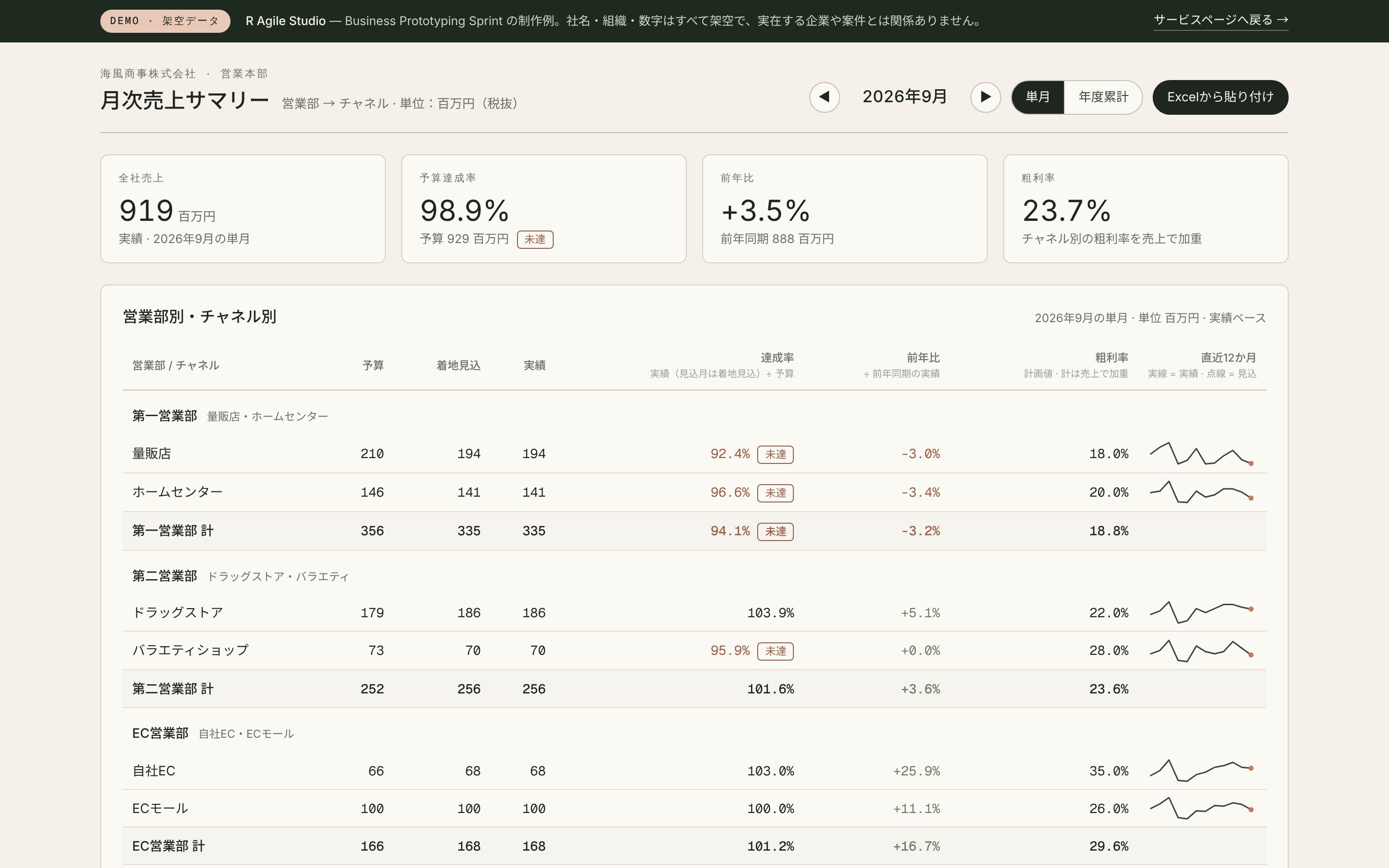Click the 着地見込 column header

(x=458, y=365)
